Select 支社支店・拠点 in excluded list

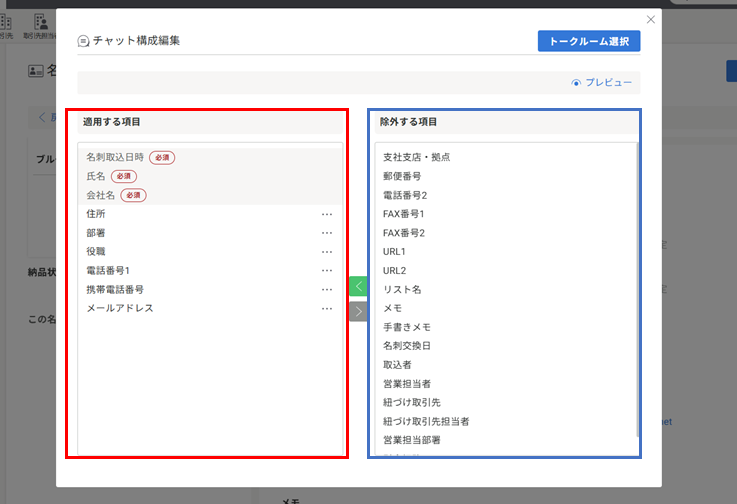click(x=416, y=157)
